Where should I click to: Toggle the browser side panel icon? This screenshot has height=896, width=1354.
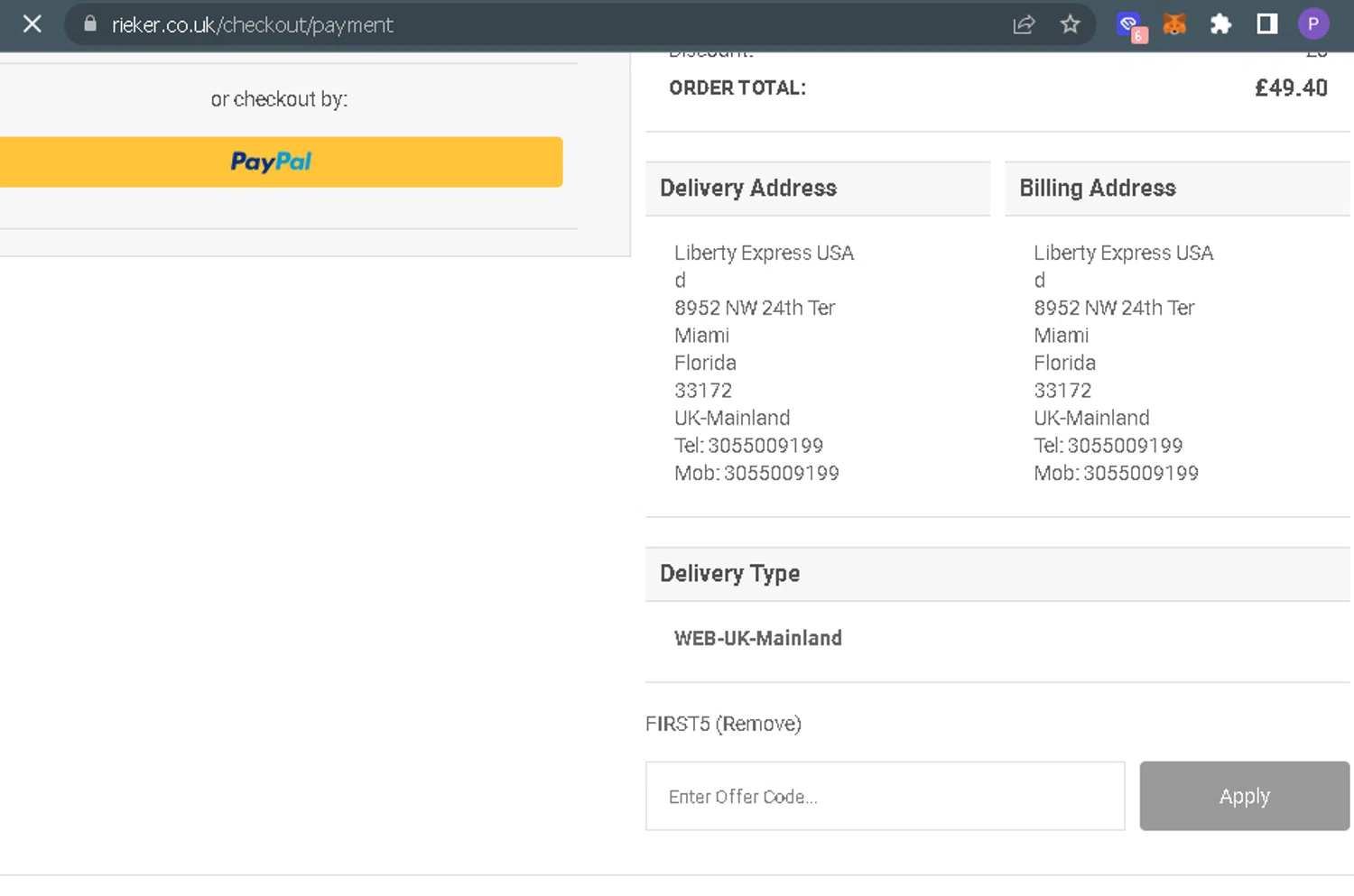pos(1267,24)
